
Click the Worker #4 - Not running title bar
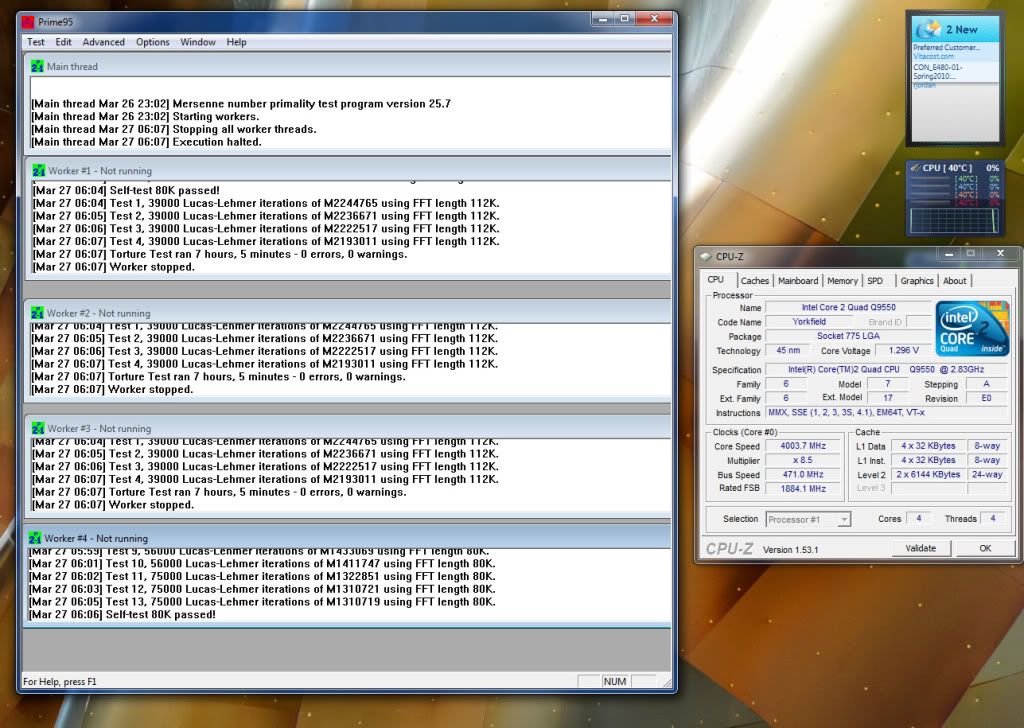(x=347, y=538)
